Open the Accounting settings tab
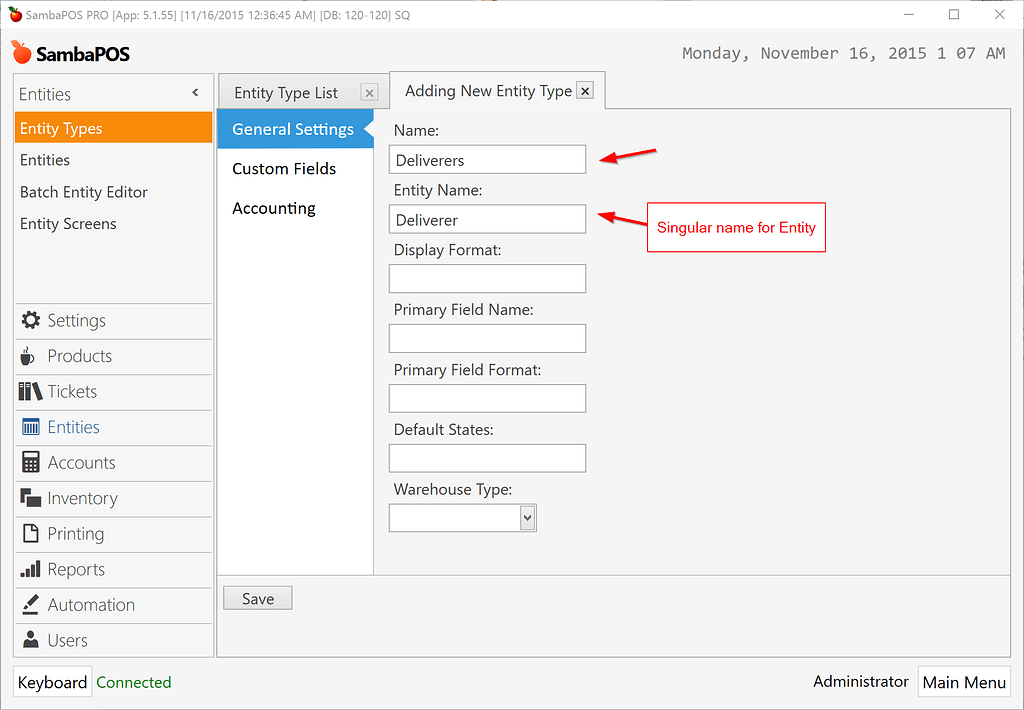Screen dimensions: 1024x710 (x=273, y=208)
